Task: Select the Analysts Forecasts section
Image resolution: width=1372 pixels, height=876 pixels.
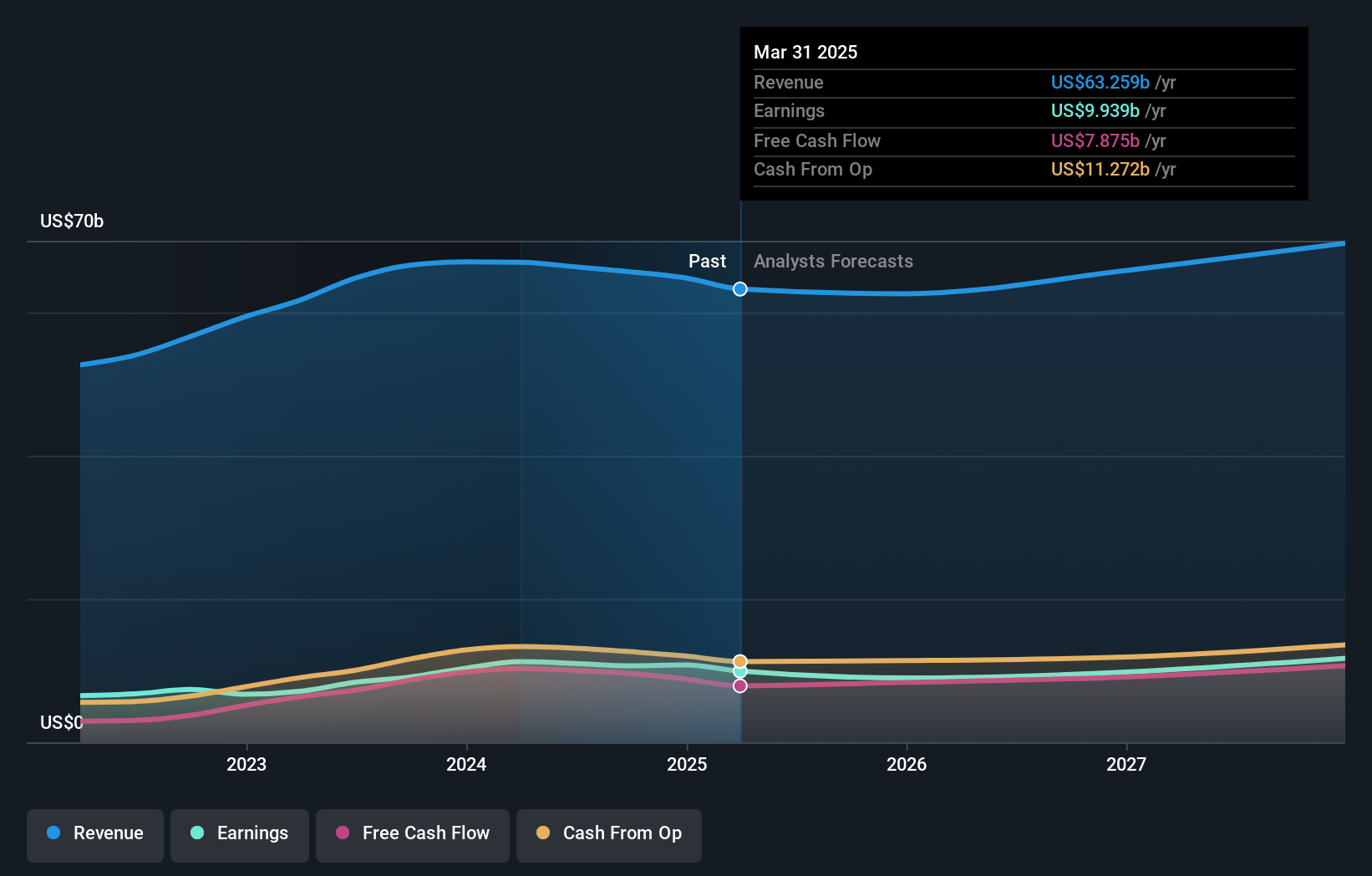Action: (833, 261)
